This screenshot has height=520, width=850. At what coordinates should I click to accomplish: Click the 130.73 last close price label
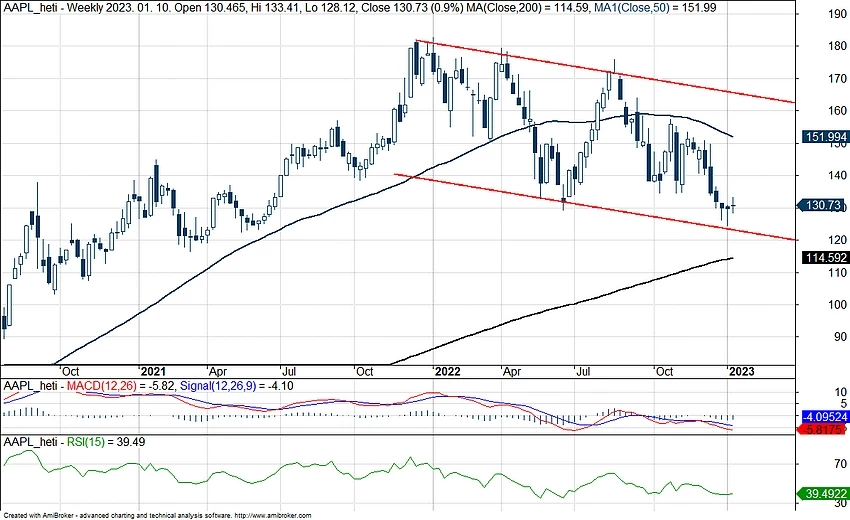(x=823, y=205)
